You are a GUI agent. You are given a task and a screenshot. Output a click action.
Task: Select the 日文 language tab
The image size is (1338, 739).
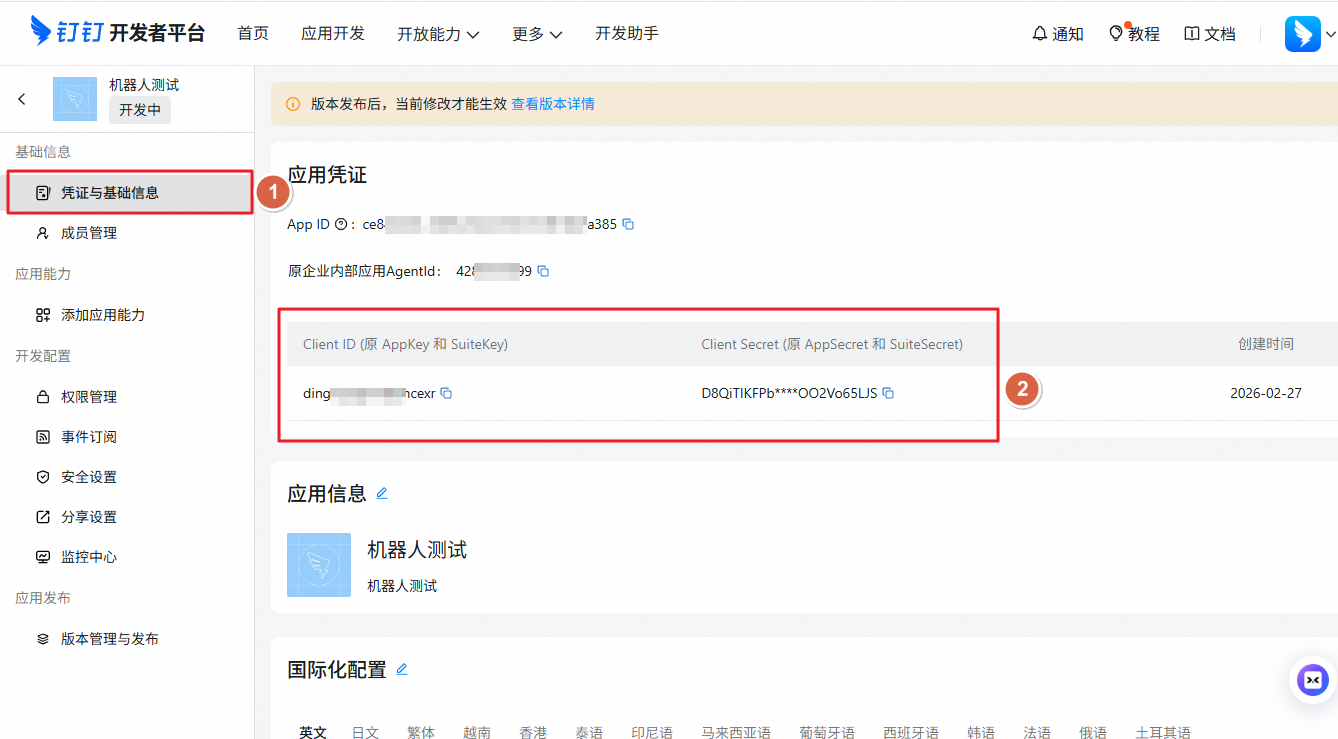click(365, 731)
